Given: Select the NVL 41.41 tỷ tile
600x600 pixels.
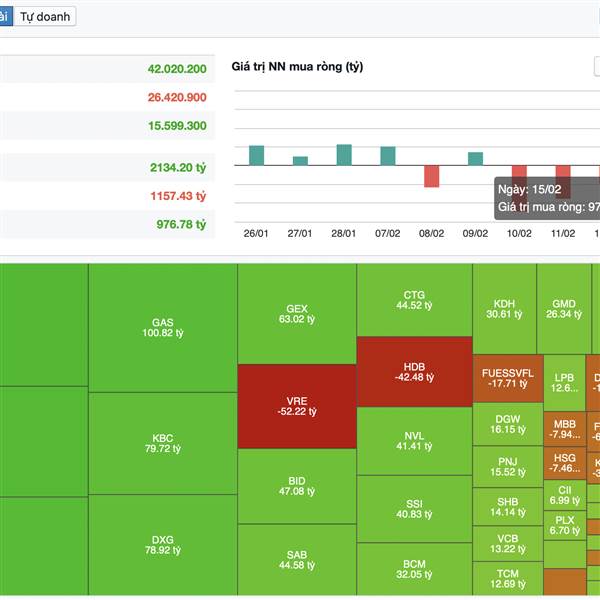Looking at the screenshot, I should click(414, 441).
